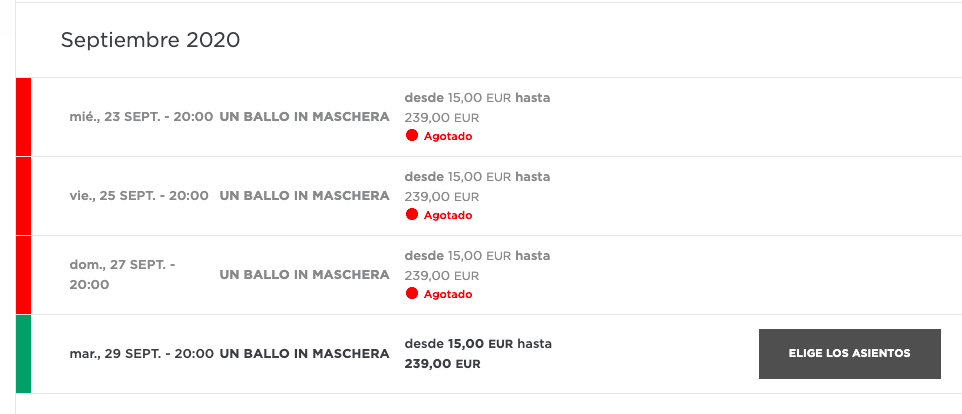The width and height of the screenshot is (962, 414).
Task: Open Un Ballo in Maschera on 27 Sept.
Action: pyautogui.click(x=304, y=275)
